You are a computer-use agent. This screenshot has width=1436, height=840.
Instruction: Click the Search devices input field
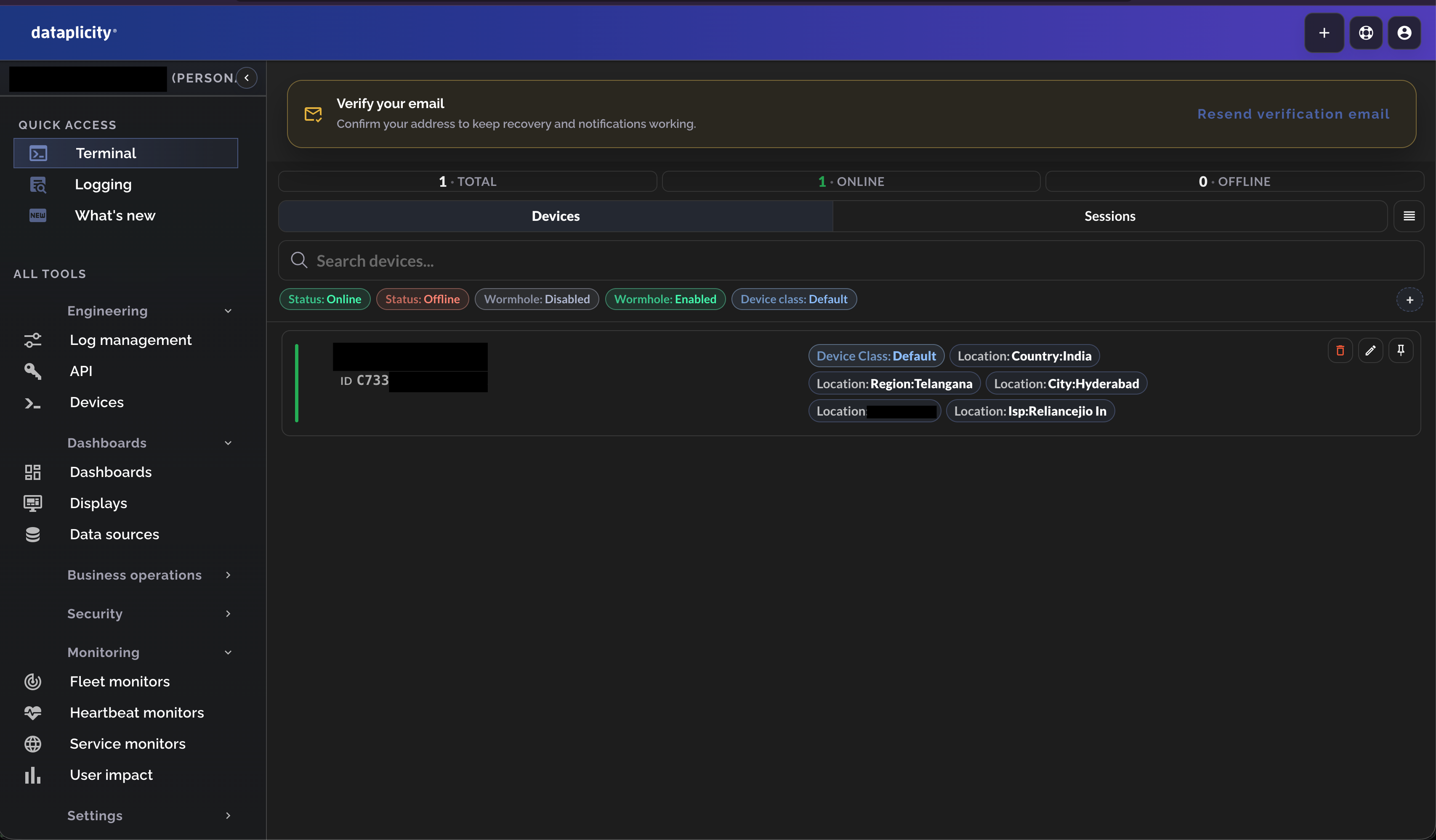pos(851,260)
